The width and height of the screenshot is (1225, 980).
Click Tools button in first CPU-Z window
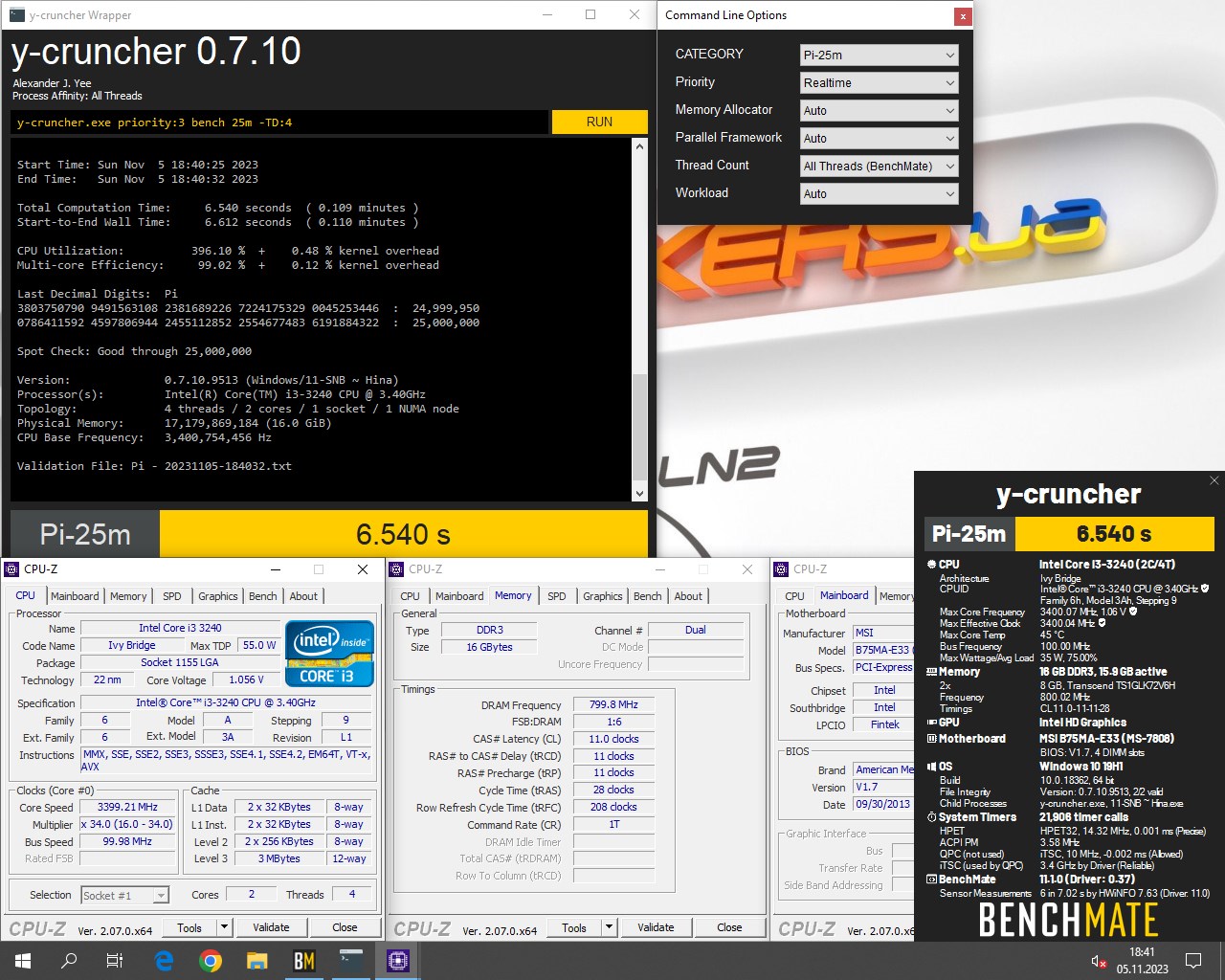pyautogui.click(x=189, y=927)
